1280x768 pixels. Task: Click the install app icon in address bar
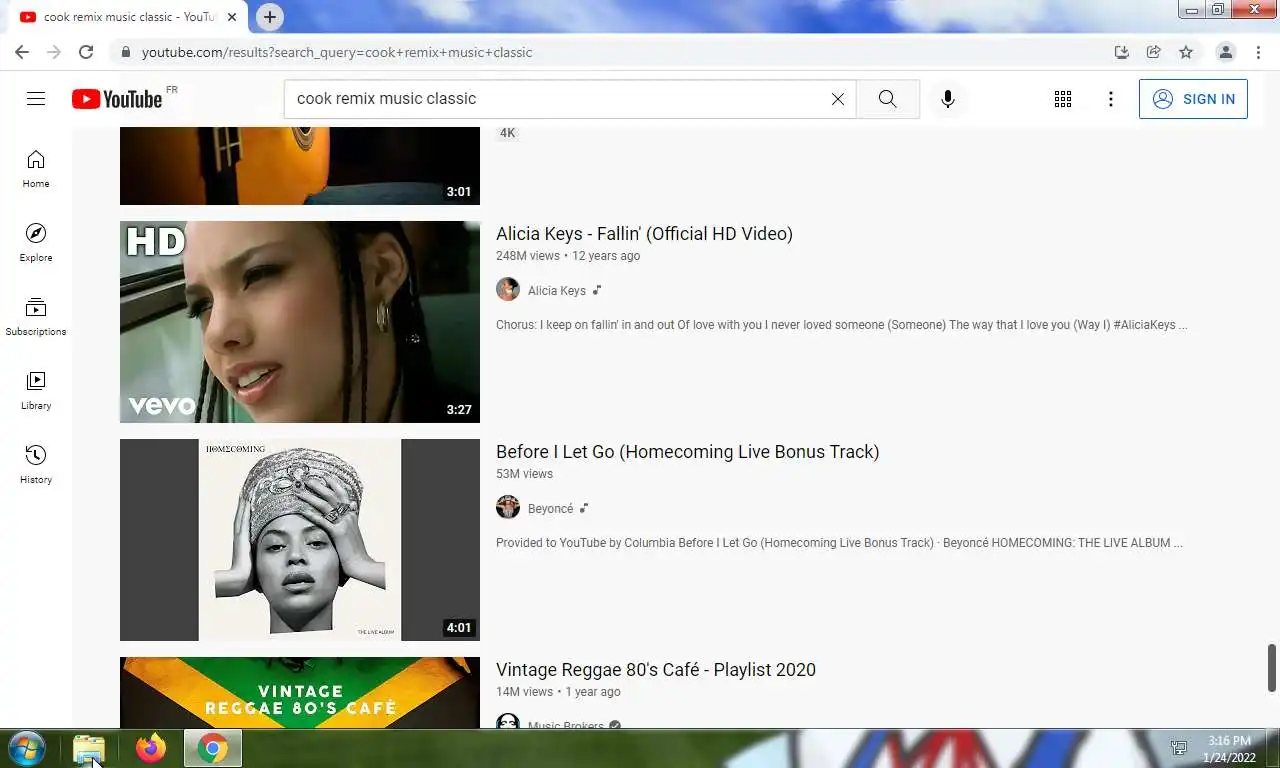pyautogui.click(x=1122, y=52)
